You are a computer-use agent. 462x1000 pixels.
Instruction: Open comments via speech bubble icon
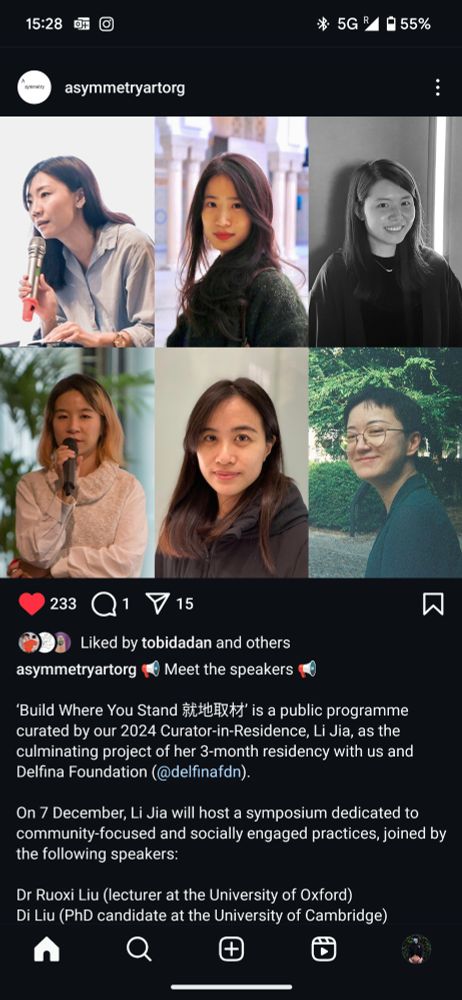click(x=103, y=604)
